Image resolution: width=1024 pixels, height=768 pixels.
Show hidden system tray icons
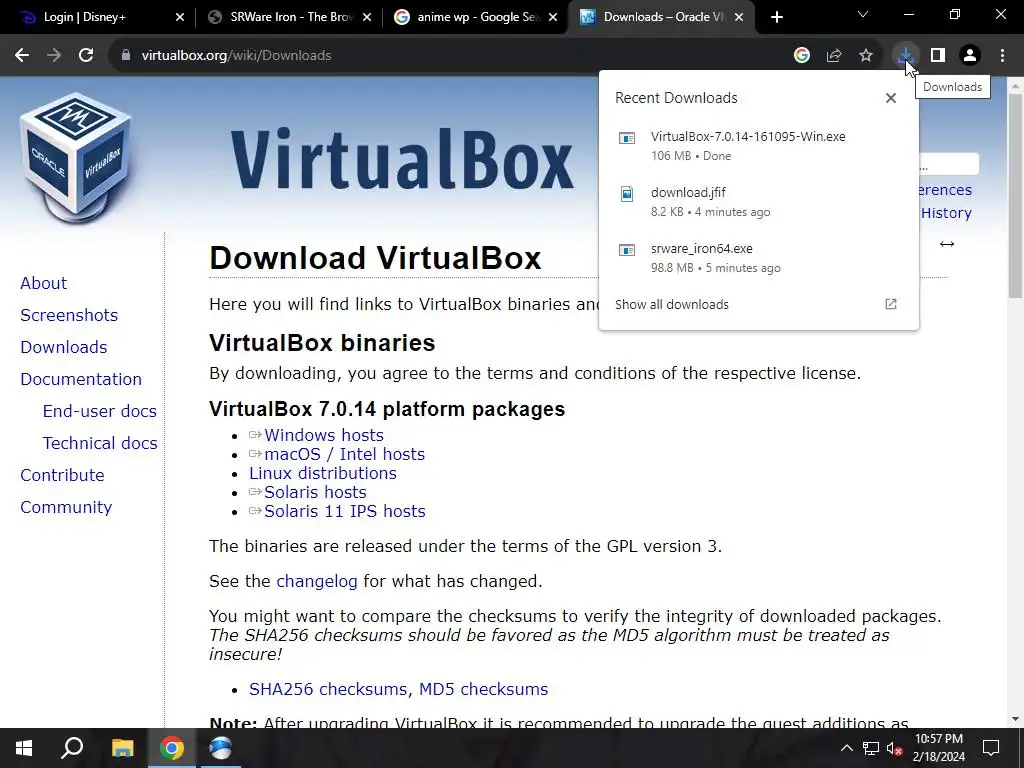[846, 748]
